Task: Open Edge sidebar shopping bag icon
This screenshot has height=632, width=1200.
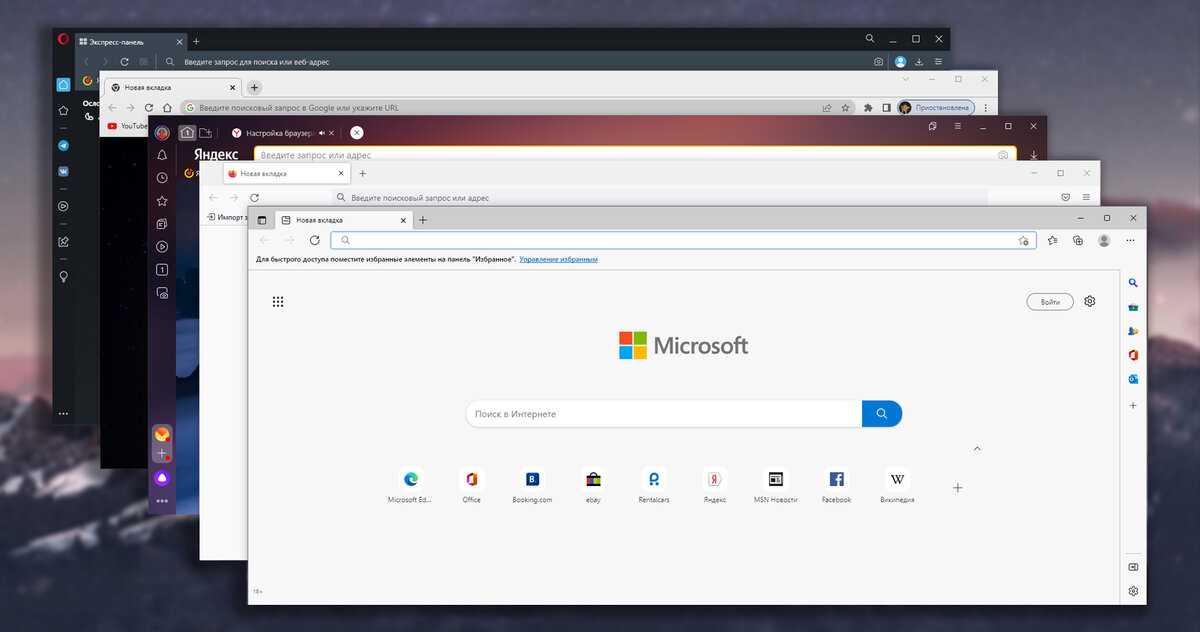Action: [1133, 307]
